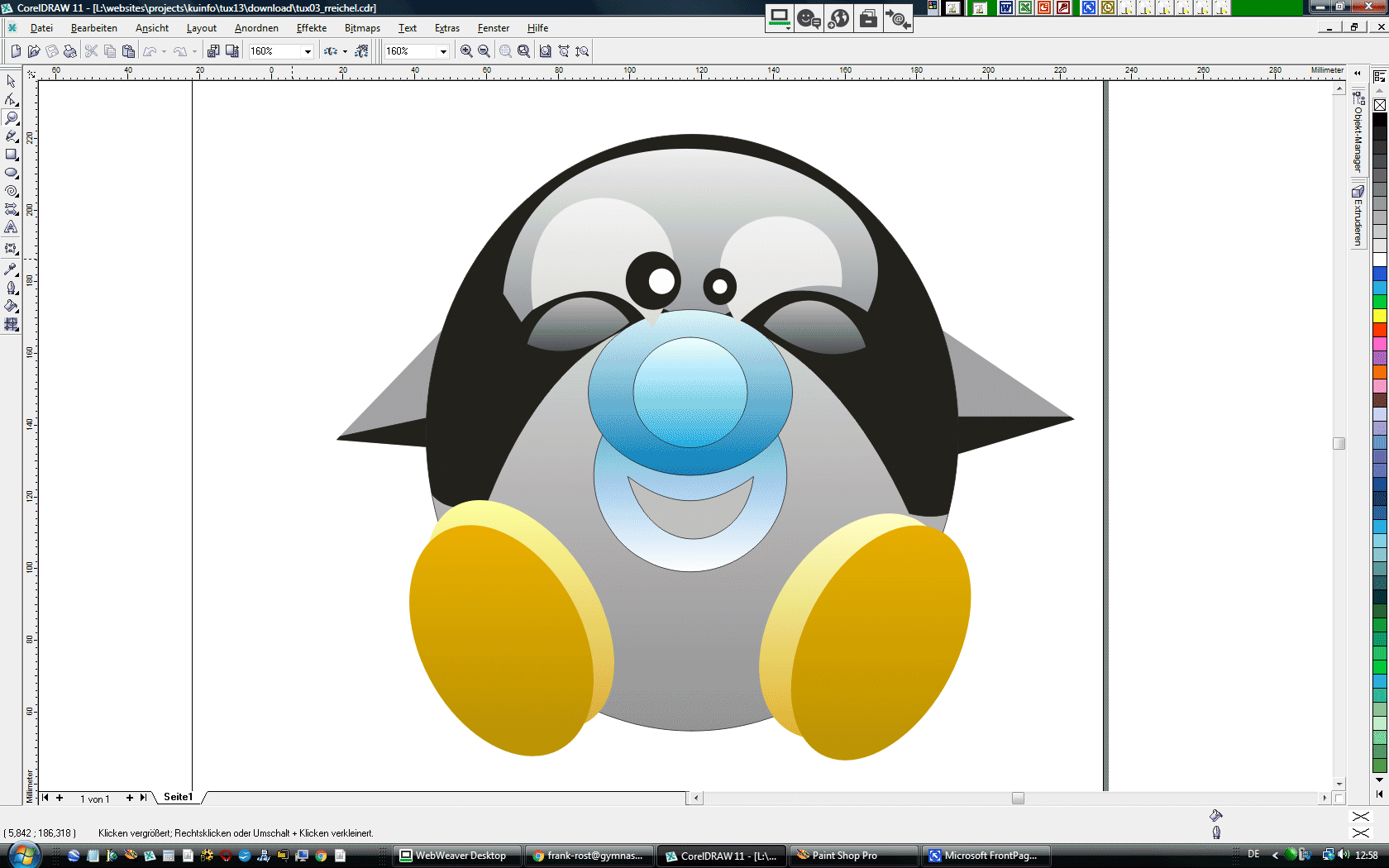This screenshot has width=1389, height=868.
Task: Expand the color palette flyout arrow
Action: (x=1379, y=794)
